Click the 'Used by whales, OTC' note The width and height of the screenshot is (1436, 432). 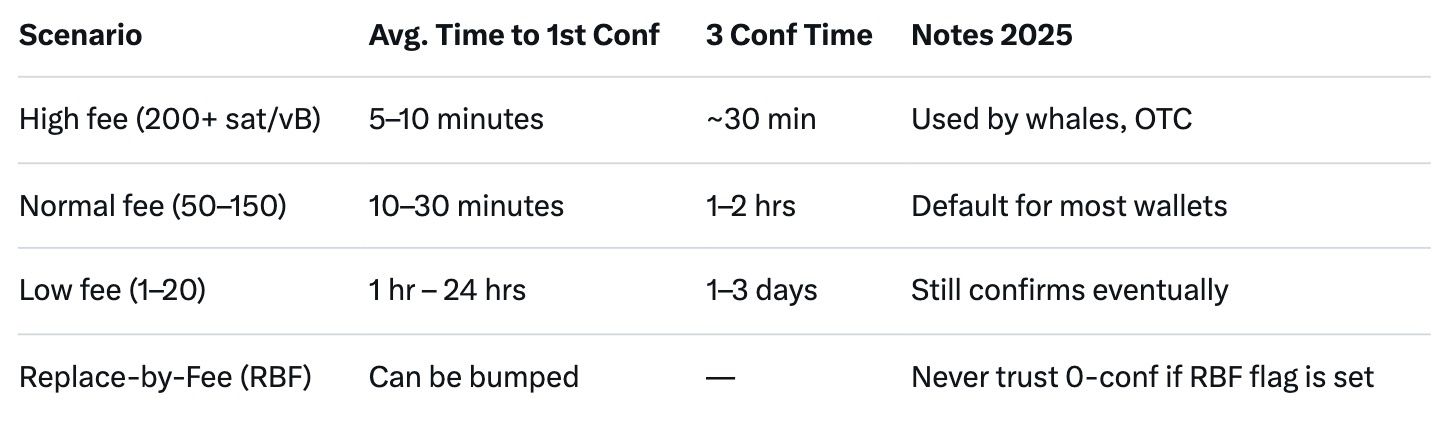[x=1051, y=120]
